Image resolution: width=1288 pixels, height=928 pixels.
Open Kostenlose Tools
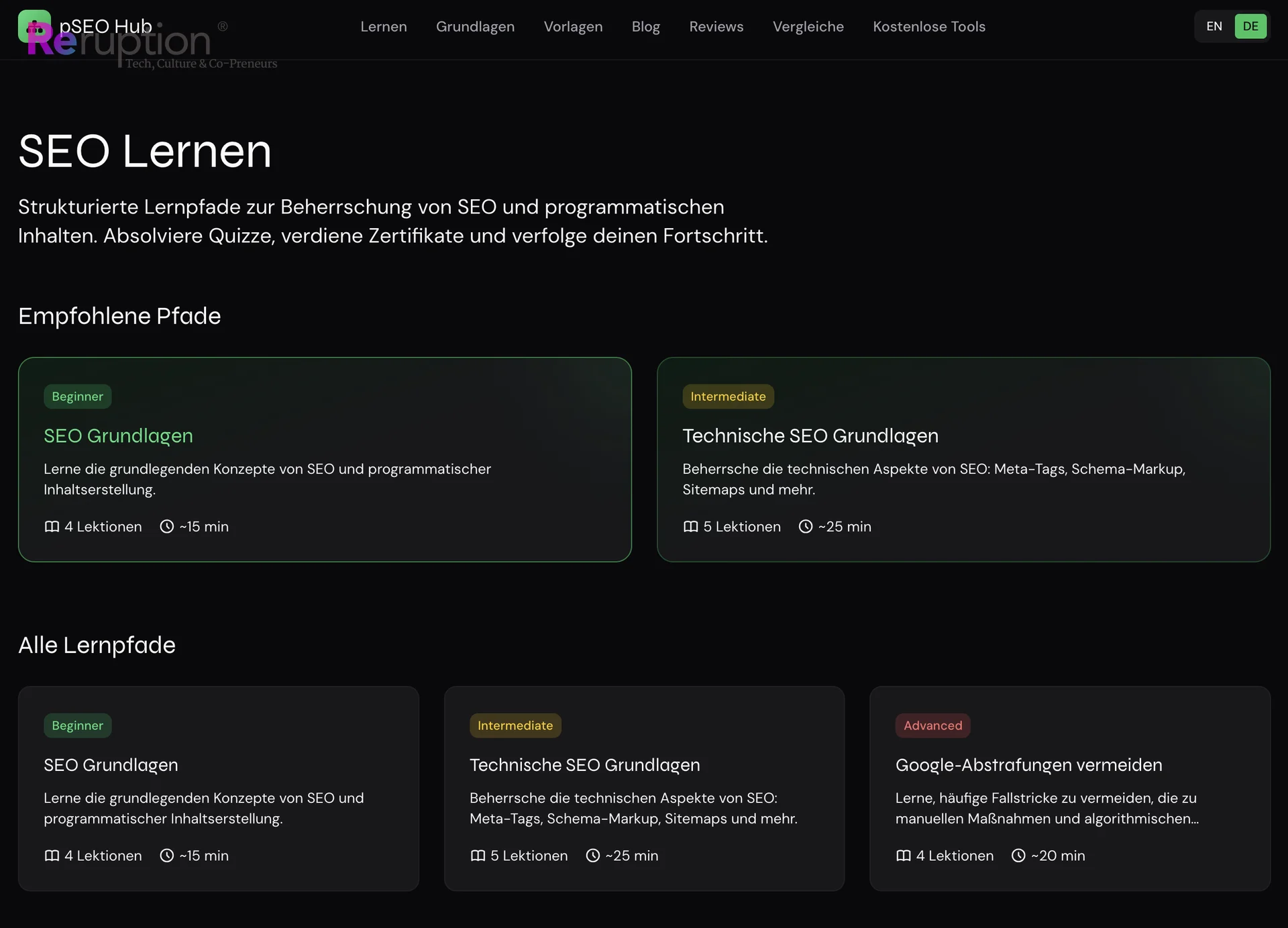(x=929, y=26)
